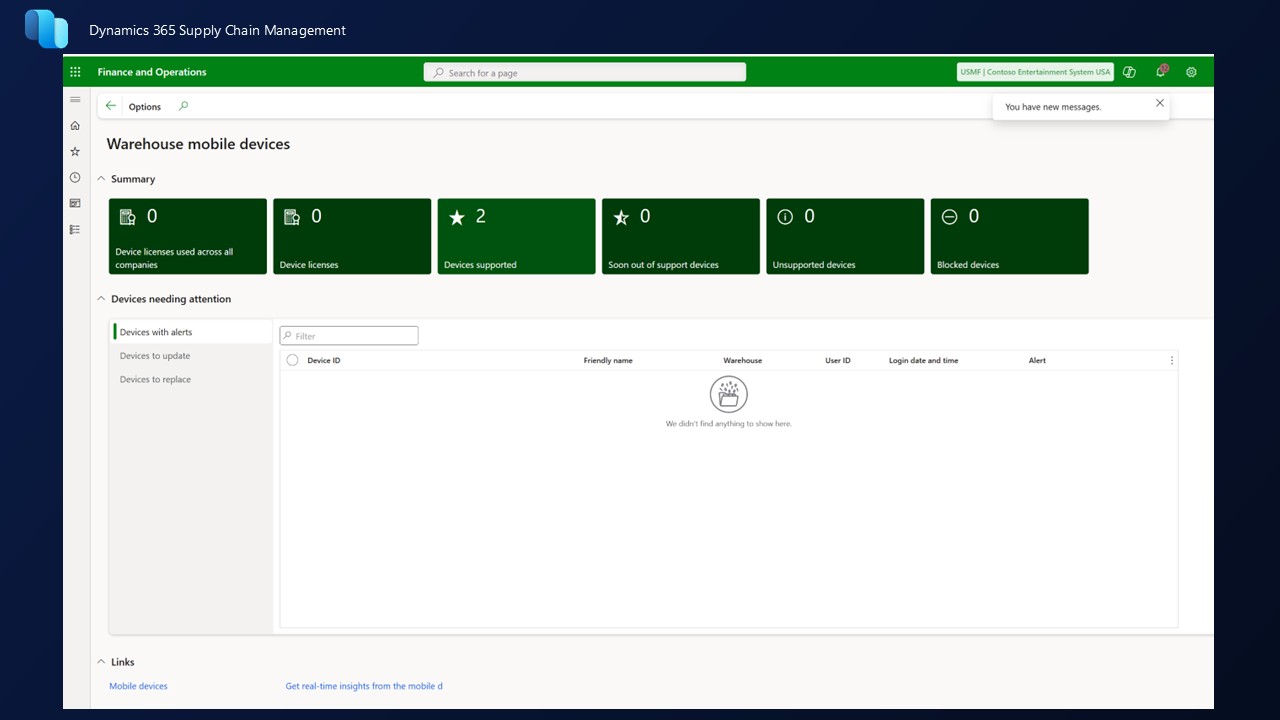Screen dimensions: 1280x720
Task: Collapse the Summary section
Action: click(x=101, y=179)
